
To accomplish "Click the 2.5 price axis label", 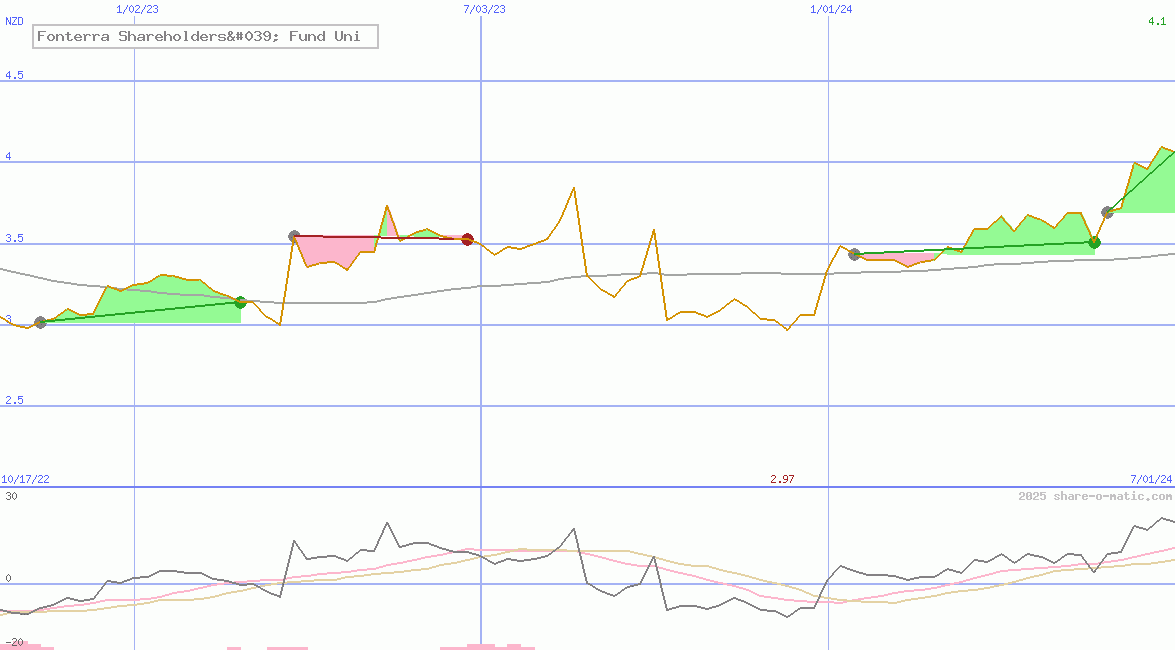I will point(14,400).
